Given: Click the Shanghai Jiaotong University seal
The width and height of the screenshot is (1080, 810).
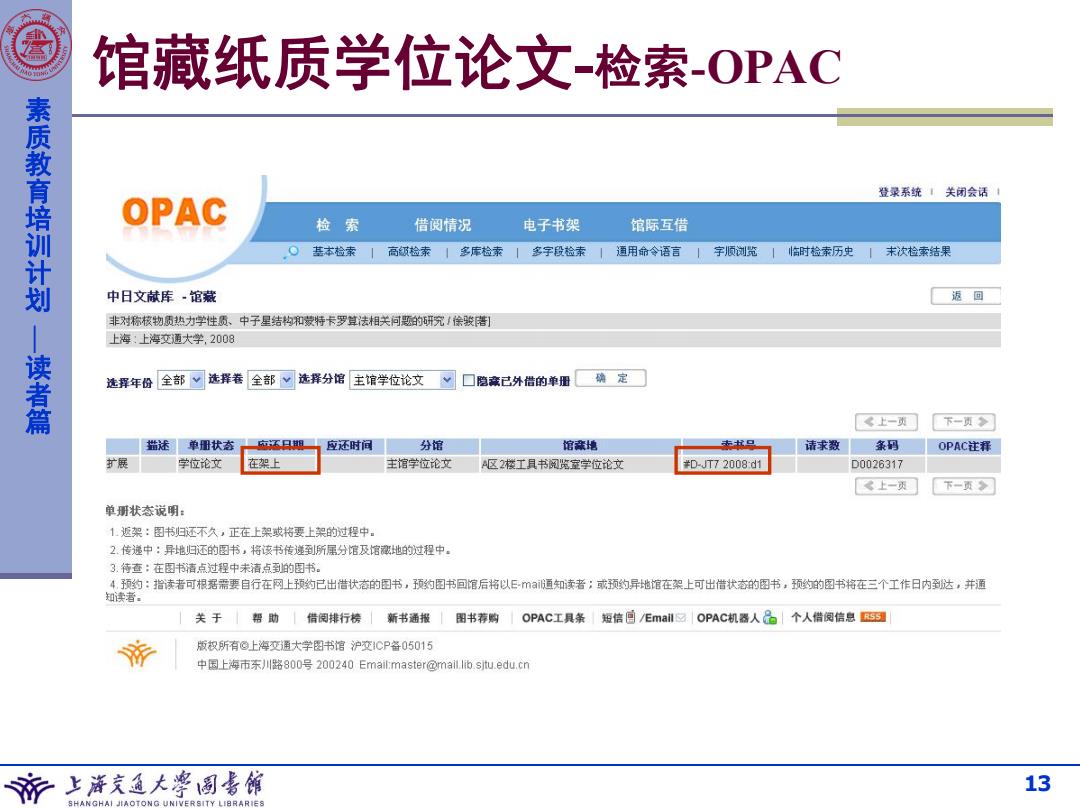Looking at the screenshot, I should click(x=36, y=45).
